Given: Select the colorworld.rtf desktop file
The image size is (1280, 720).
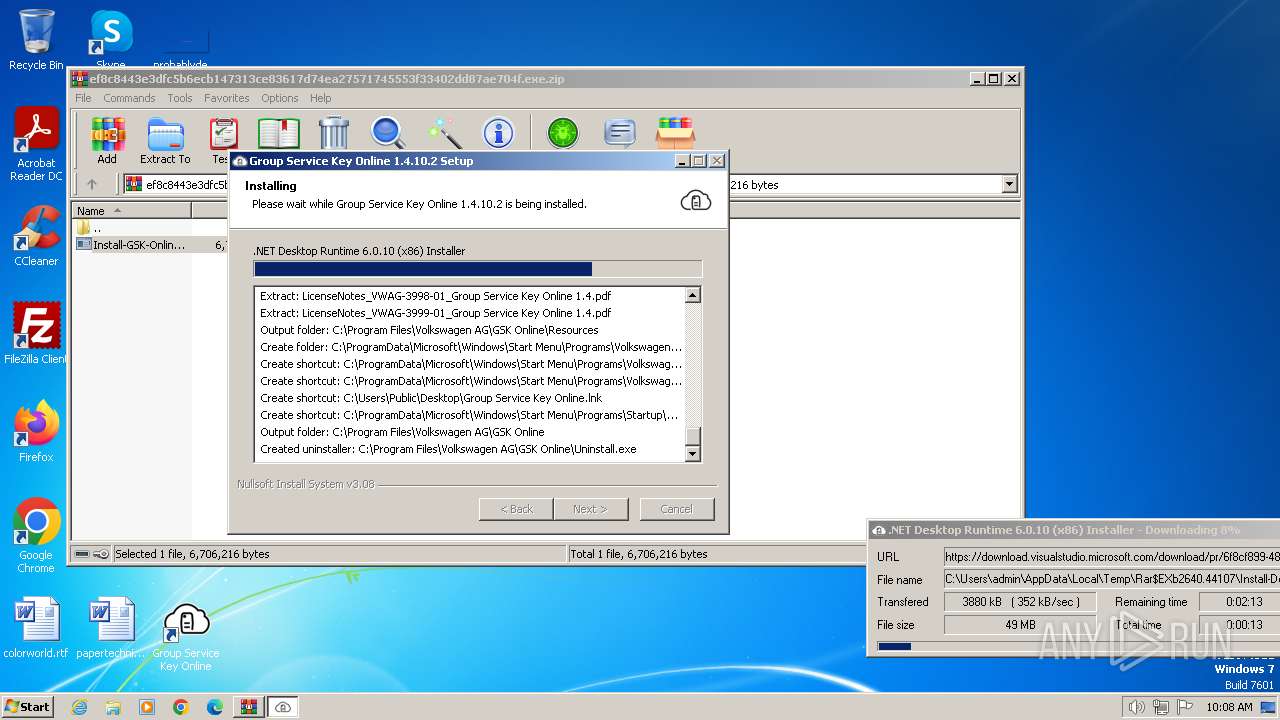Looking at the screenshot, I should click(x=36, y=628).
